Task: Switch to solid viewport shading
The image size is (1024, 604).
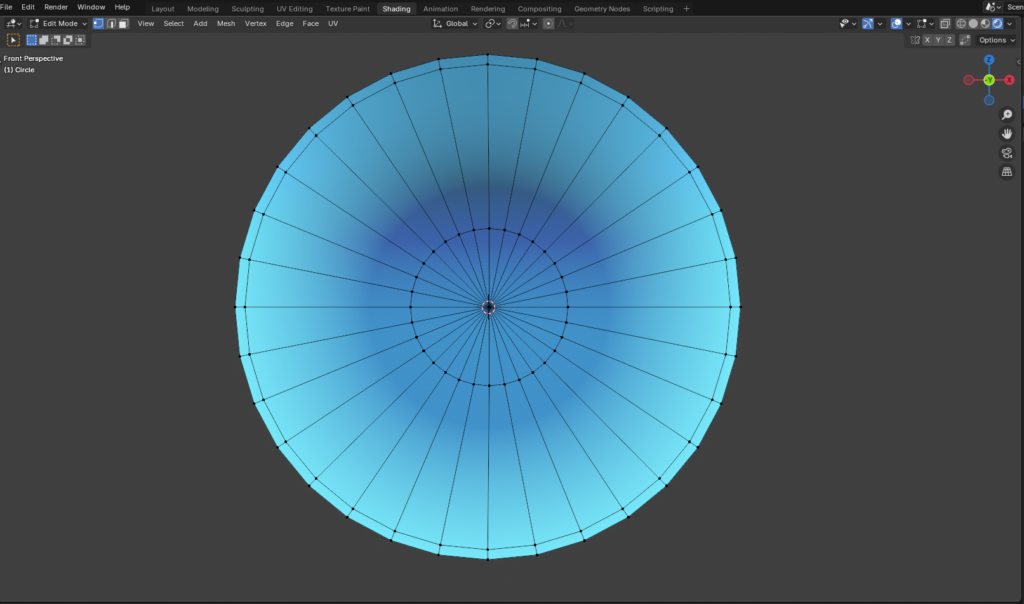Action: point(973,24)
